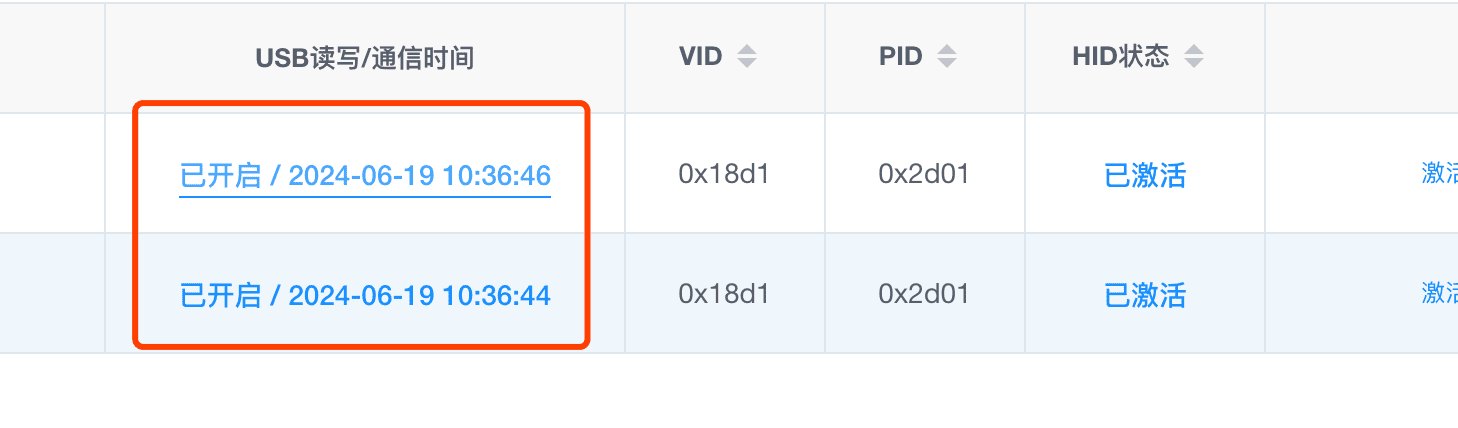Open the 已开启 / 2024-06-19 10:36:46 link
1458x428 pixels.
click(365, 176)
